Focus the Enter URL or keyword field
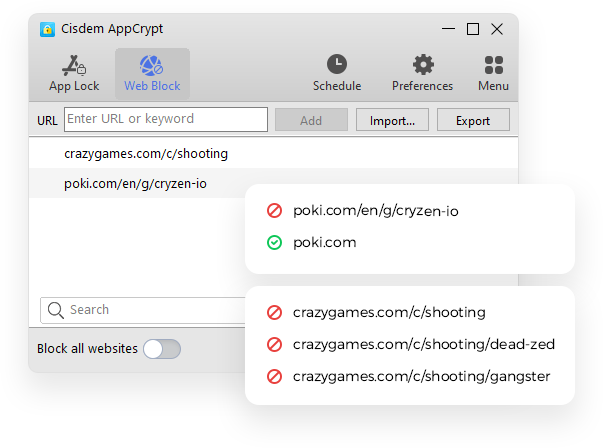 pyautogui.click(x=166, y=119)
